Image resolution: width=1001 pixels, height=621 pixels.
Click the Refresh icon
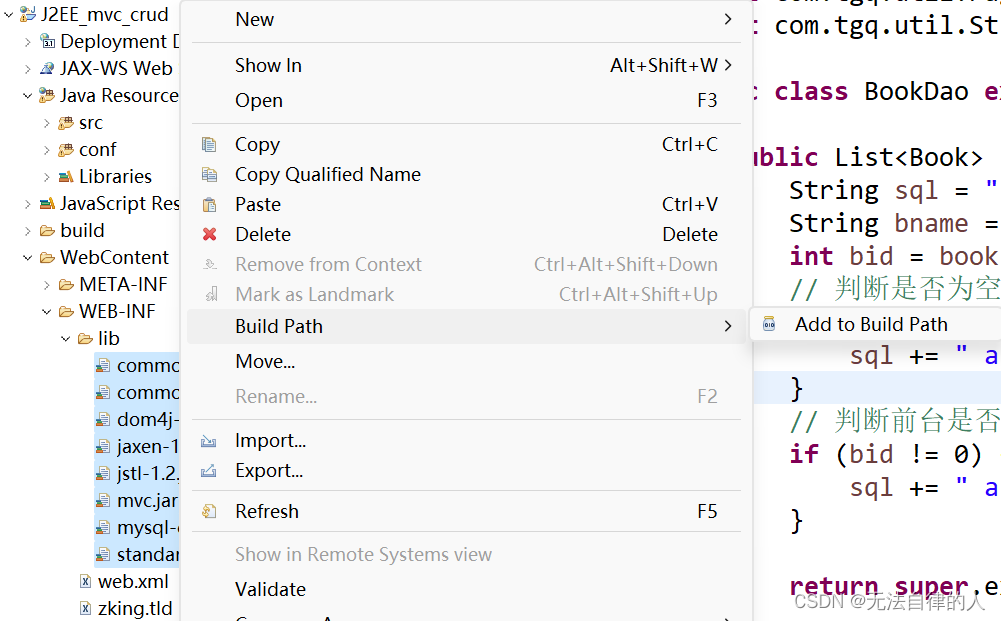point(209,511)
